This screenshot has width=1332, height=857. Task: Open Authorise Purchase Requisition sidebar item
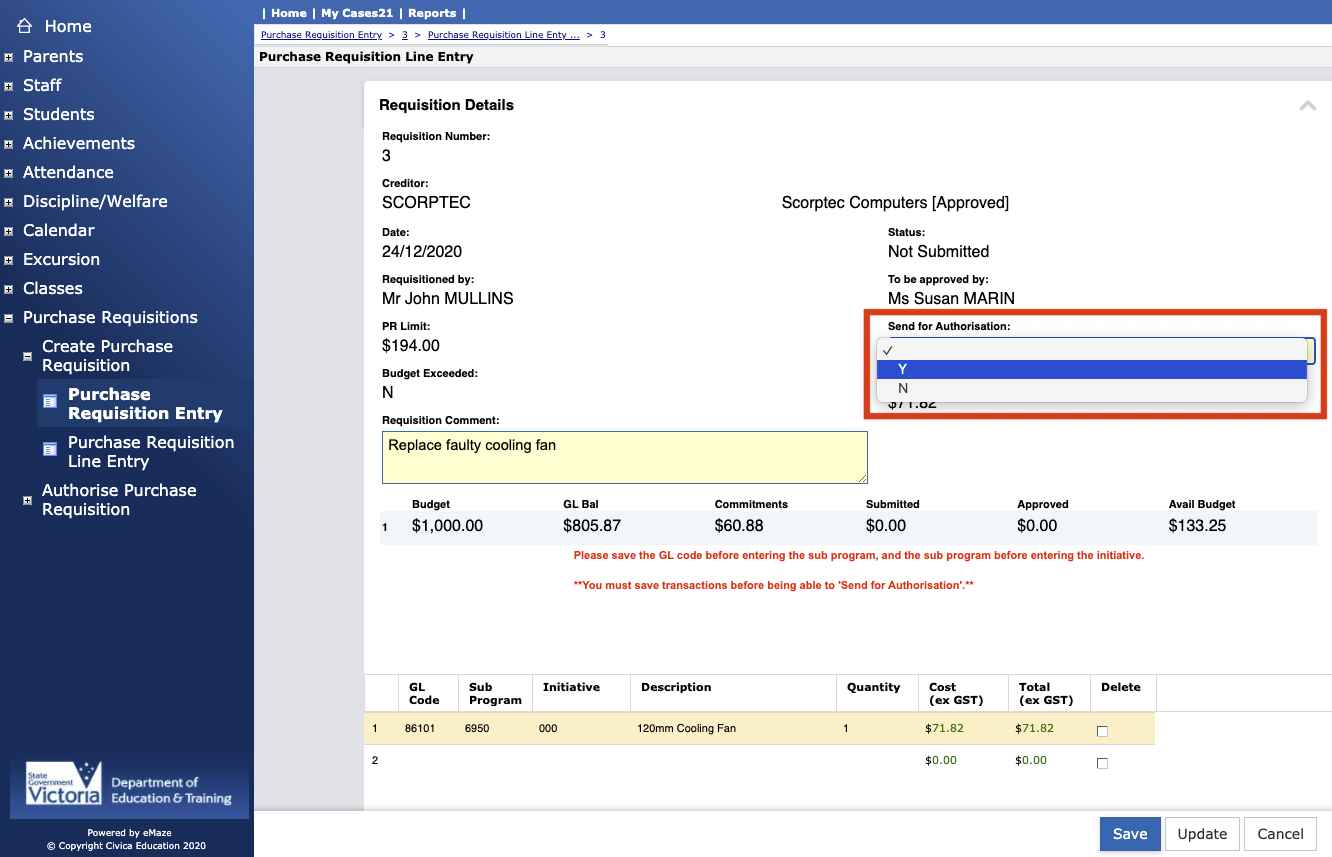coord(119,500)
